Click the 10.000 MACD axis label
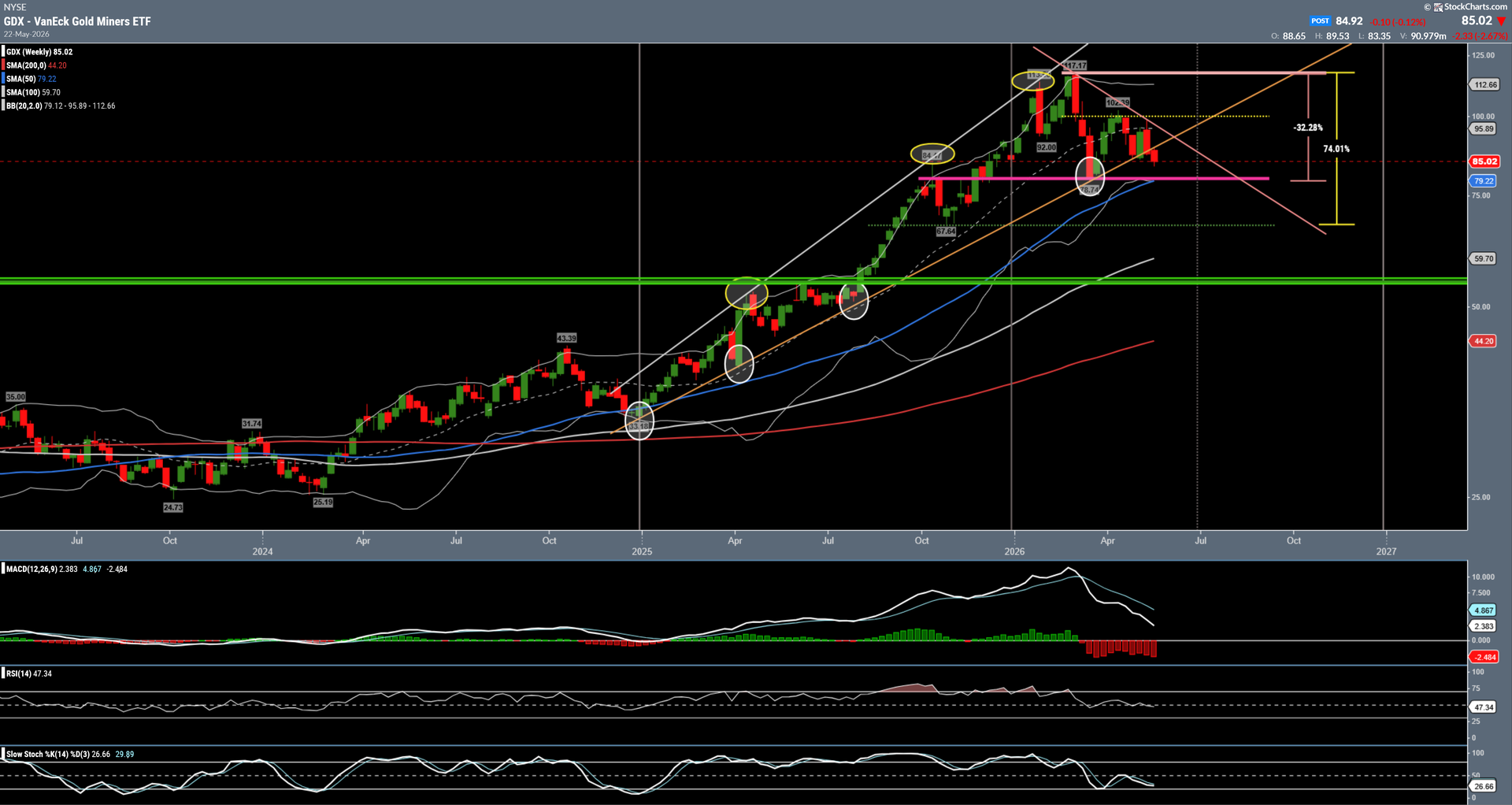This screenshot has width=1512, height=805. [x=1483, y=577]
